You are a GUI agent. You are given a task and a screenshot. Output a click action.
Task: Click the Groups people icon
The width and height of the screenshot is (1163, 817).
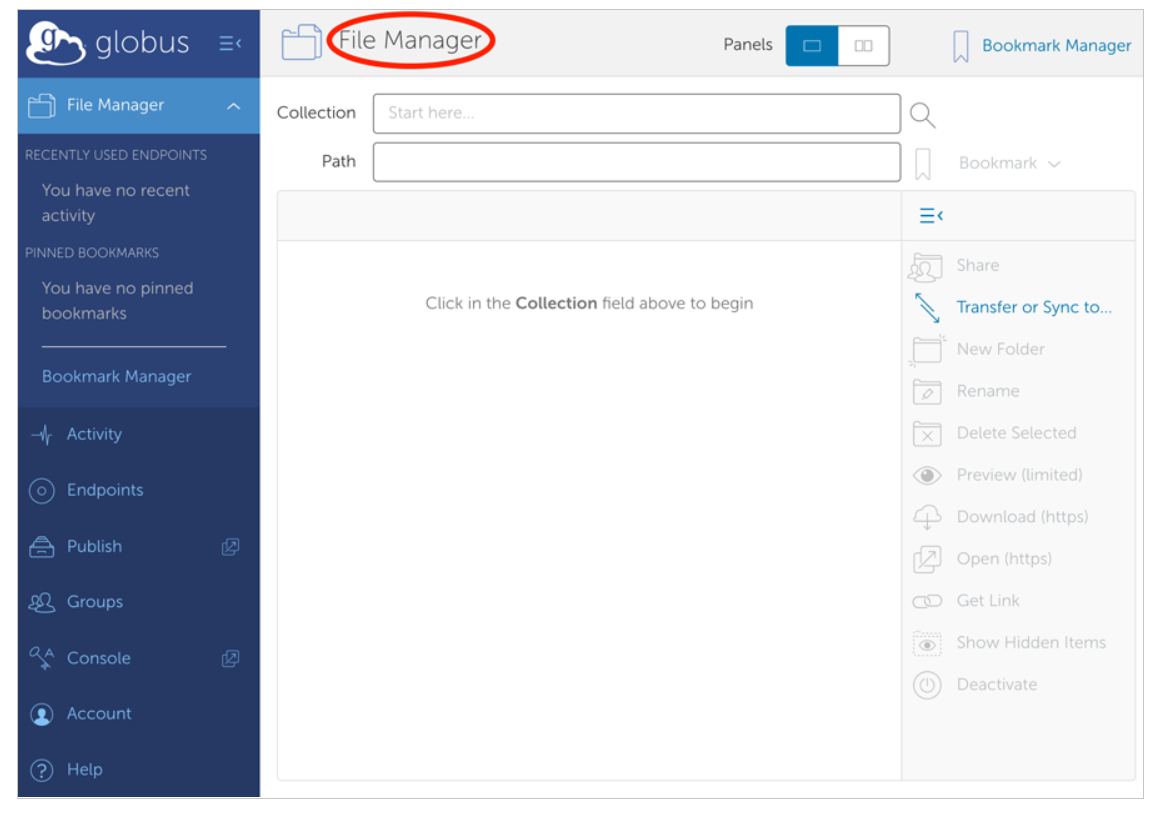[42, 603]
